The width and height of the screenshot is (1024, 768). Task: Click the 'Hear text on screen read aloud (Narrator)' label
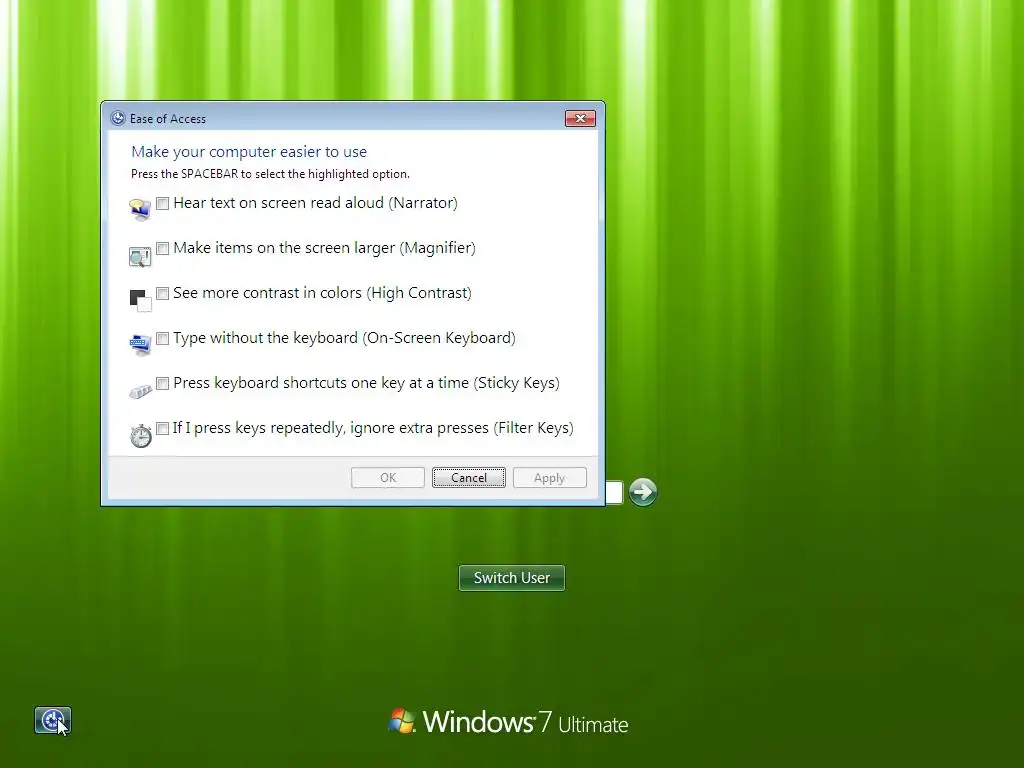(x=315, y=203)
